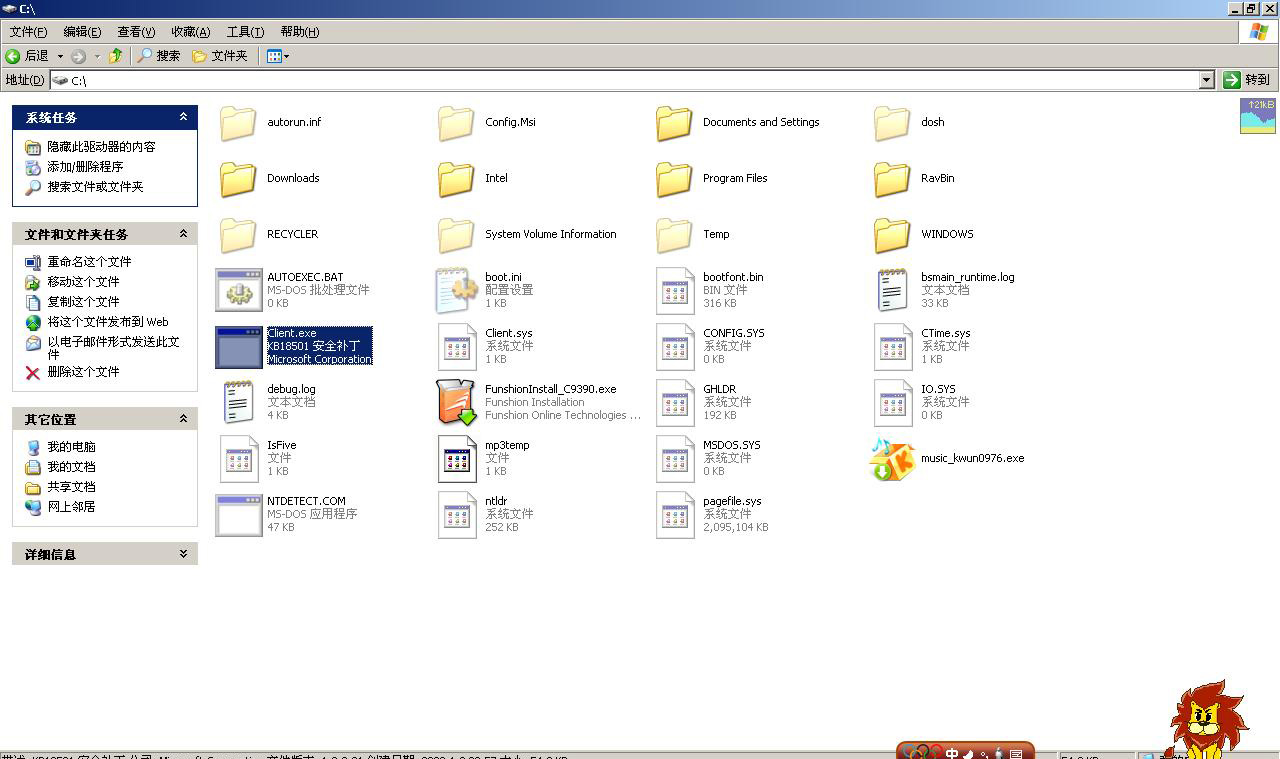Image resolution: width=1280 pixels, height=759 pixels.
Task: Open 添加/删除程序 link
Action: tap(85, 167)
